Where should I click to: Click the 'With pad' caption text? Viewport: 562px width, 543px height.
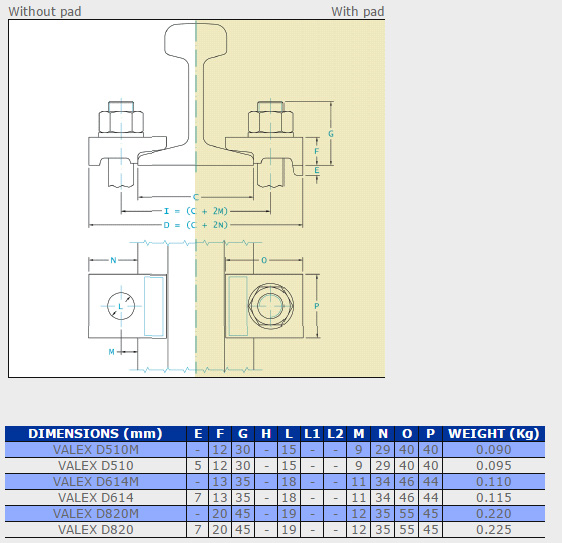click(x=357, y=11)
